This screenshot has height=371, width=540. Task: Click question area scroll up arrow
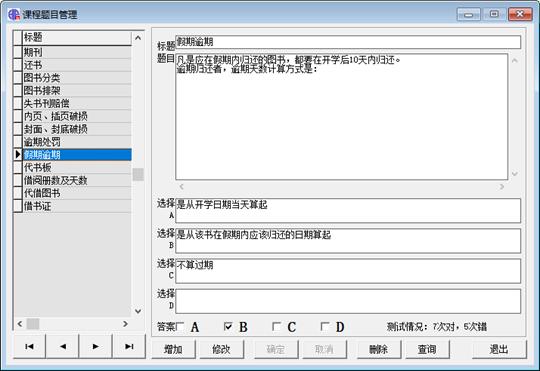coord(515,61)
